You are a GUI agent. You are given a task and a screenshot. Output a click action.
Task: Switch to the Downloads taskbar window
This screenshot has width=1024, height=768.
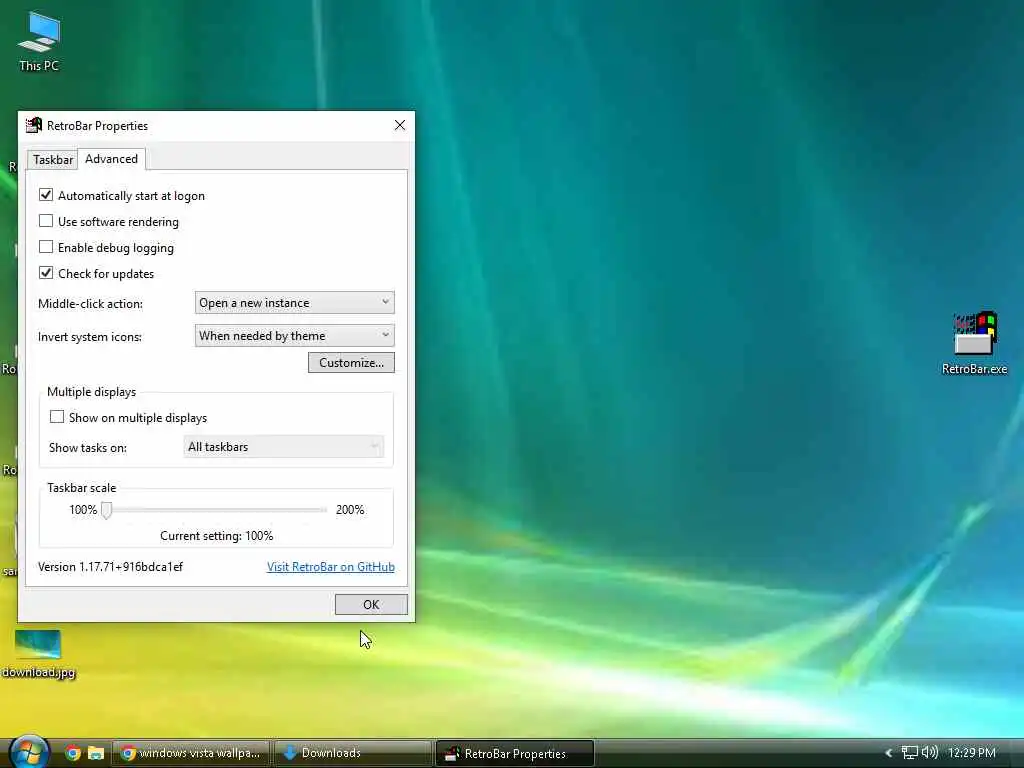[353, 753]
